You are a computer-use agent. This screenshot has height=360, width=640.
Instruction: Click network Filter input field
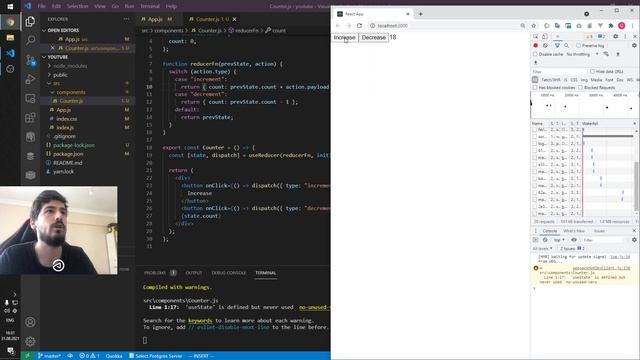tap(558, 71)
